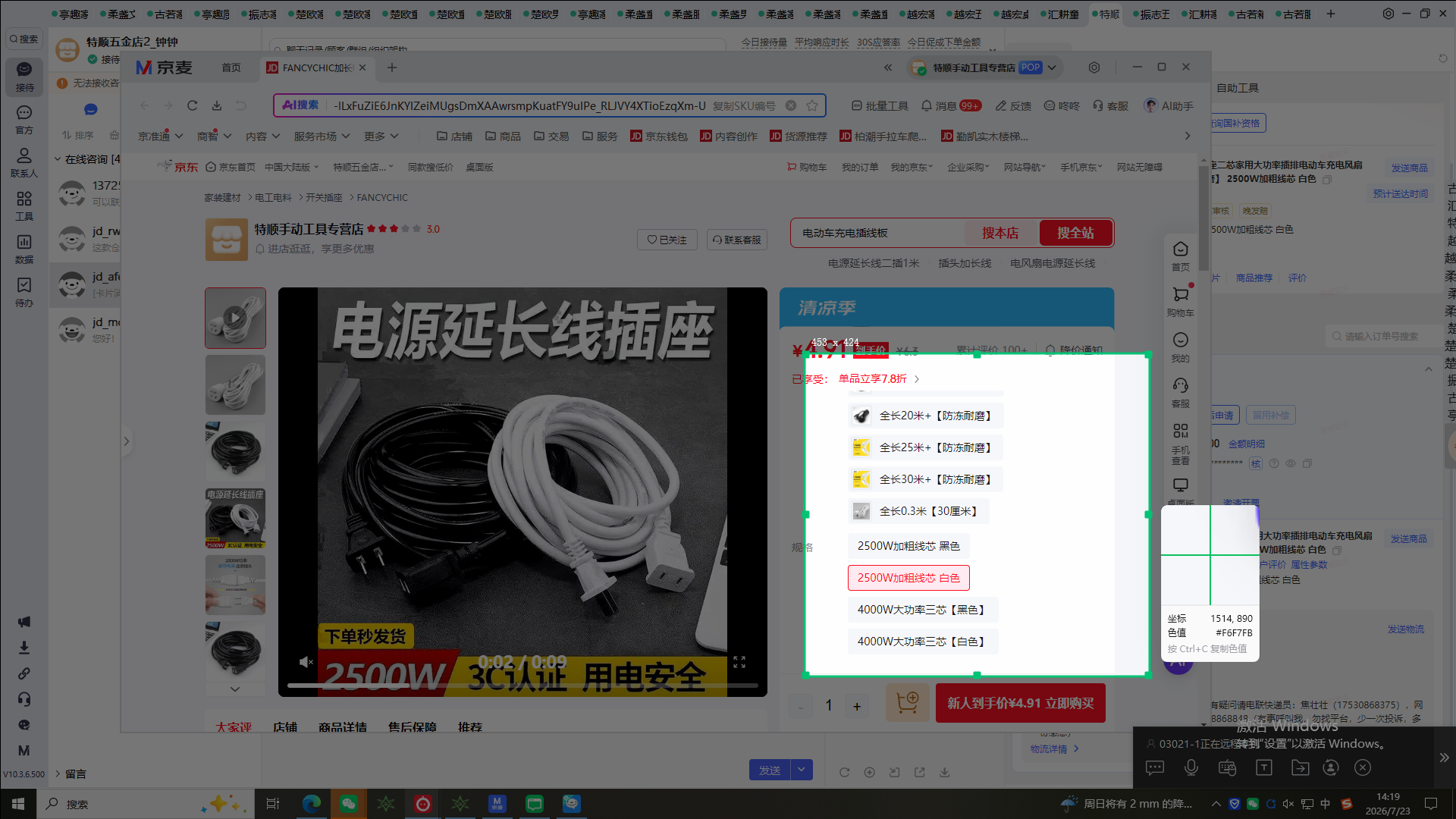Click 新人到手价¥4.91 立即购买
The height and width of the screenshot is (819, 1456).
(1020, 703)
